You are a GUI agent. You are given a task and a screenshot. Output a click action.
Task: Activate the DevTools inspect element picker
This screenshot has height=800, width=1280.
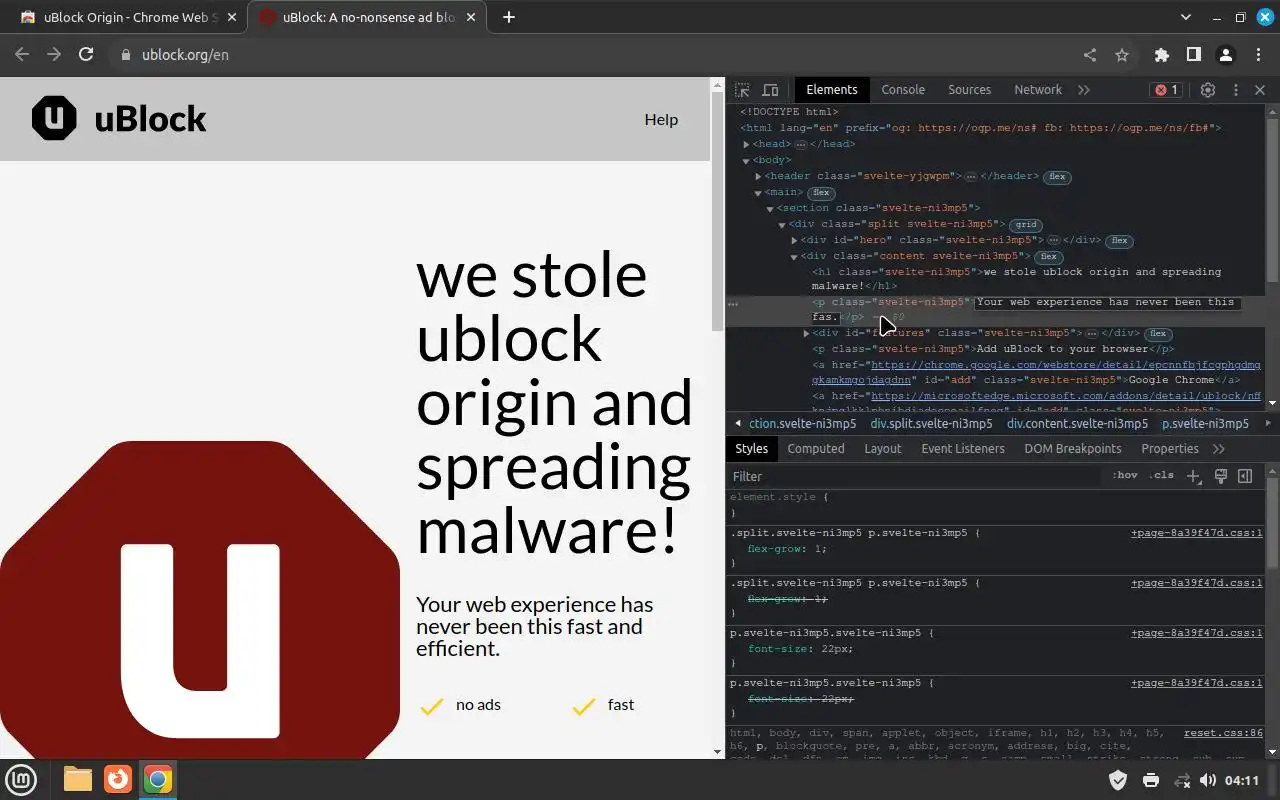742,90
